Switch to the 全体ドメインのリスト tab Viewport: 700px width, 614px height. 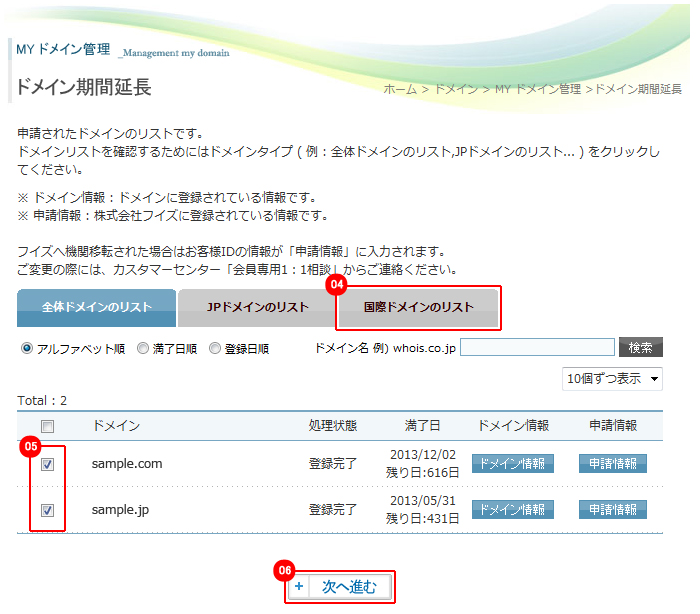point(97,308)
